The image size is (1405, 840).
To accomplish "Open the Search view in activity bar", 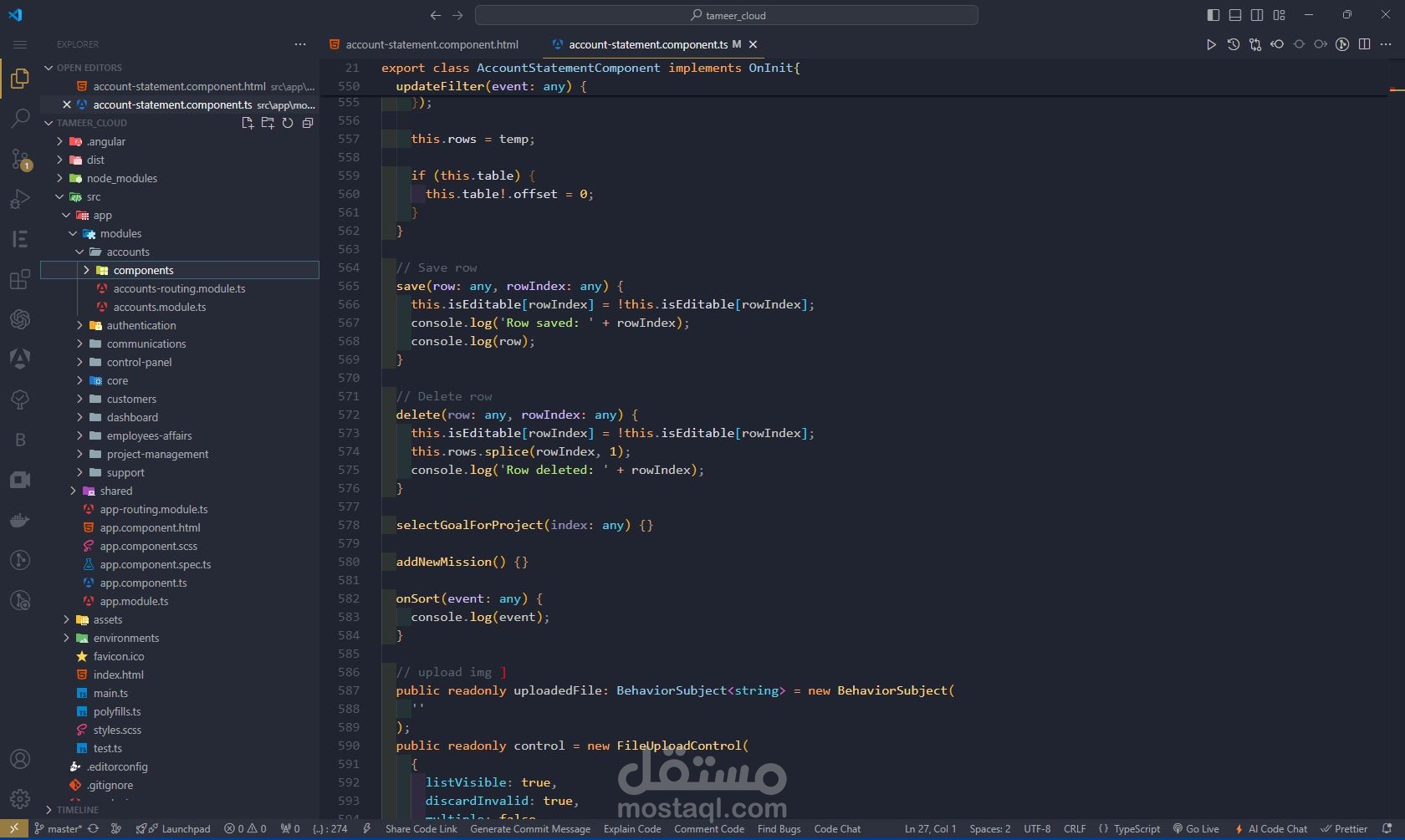I will [x=20, y=118].
